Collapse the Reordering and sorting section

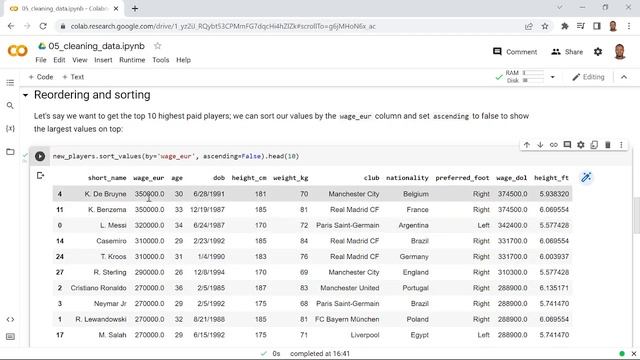(25, 95)
